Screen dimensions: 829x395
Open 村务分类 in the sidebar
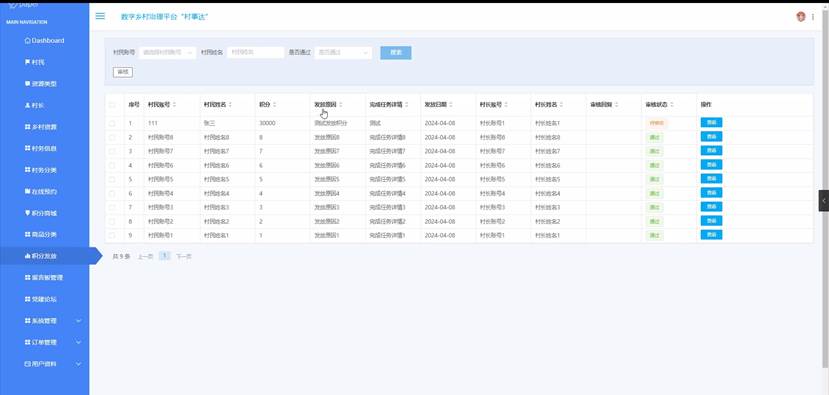[x=44, y=170]
